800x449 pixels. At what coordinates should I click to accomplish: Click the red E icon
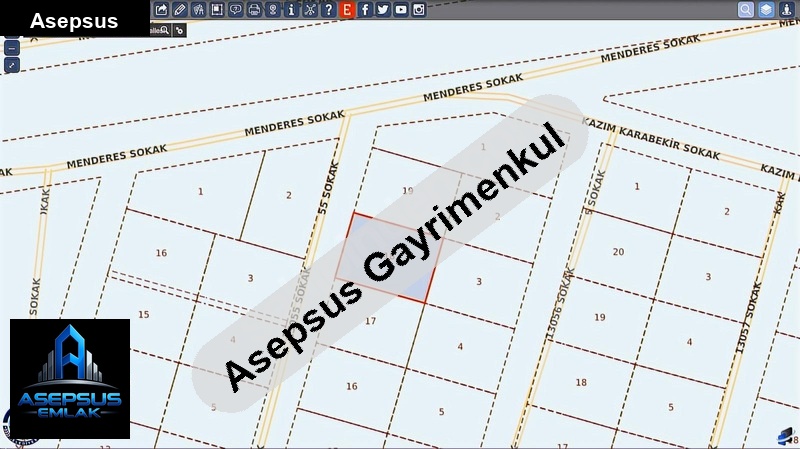[x=346, y=9]
